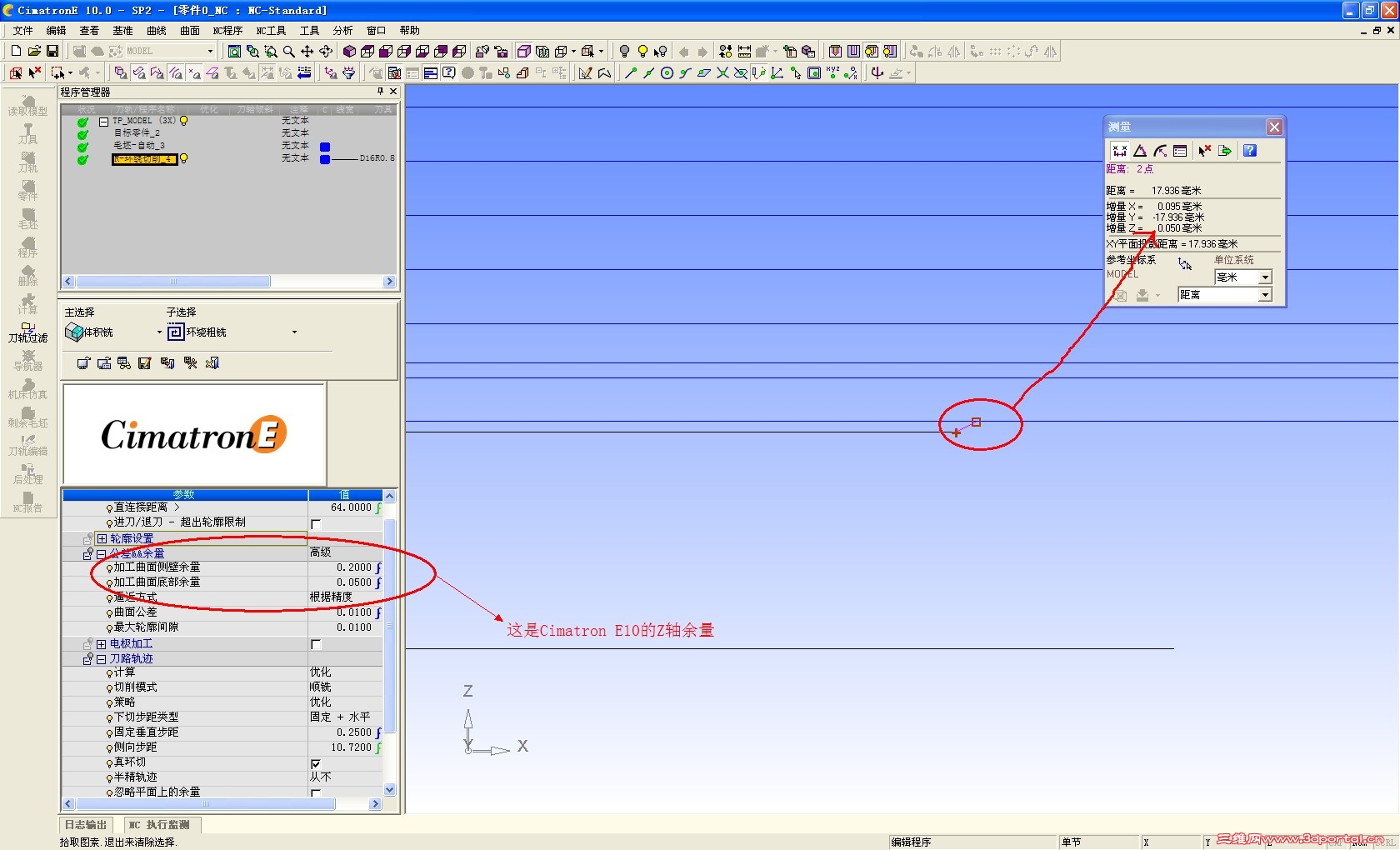Open the NC程序 menu
This screenshot has height=850, width=1400.
(x=227, y=31)
